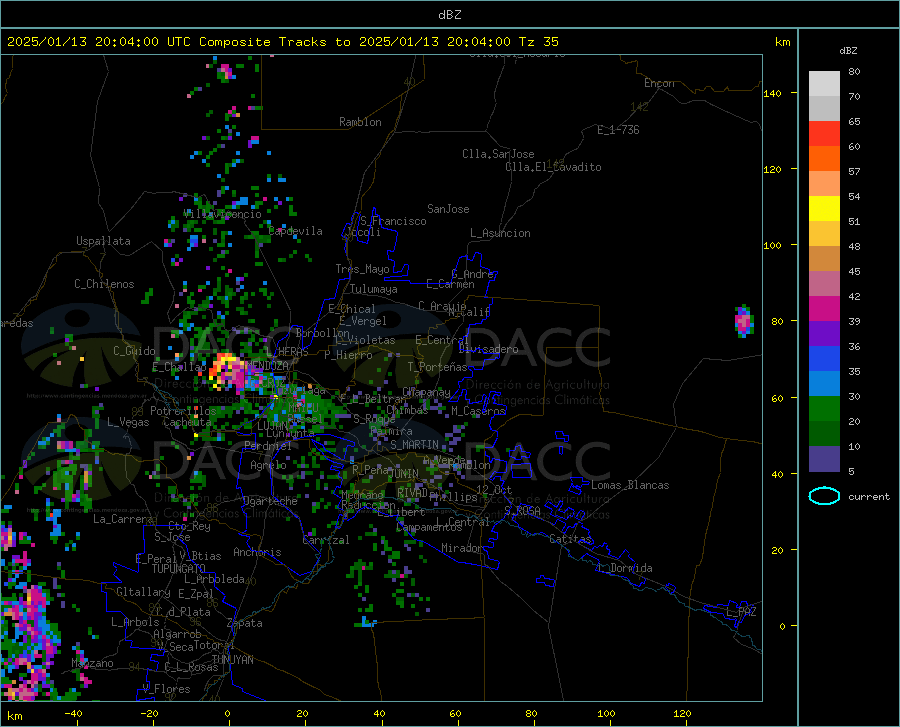Click the 80 km vertical axis tick label

click(x=777, y=321)
